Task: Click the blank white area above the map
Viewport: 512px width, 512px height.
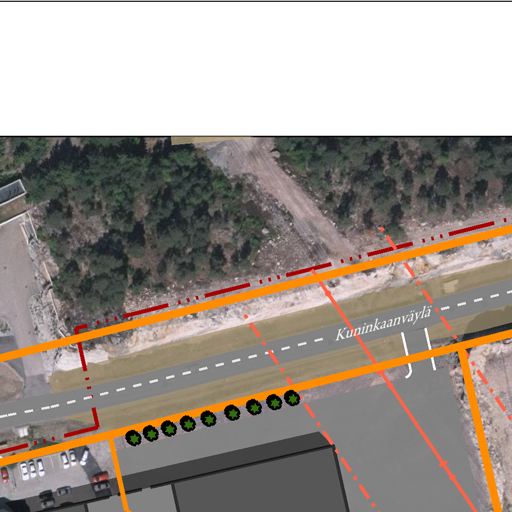Action: click(x=256, y=68)
